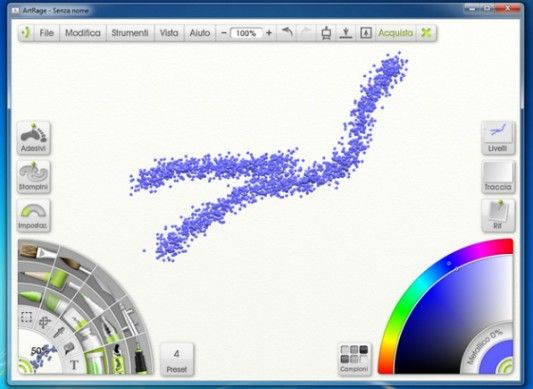Select the oil brush tool
The height and width of the screenshot is (389, 533).
(37, 252)
